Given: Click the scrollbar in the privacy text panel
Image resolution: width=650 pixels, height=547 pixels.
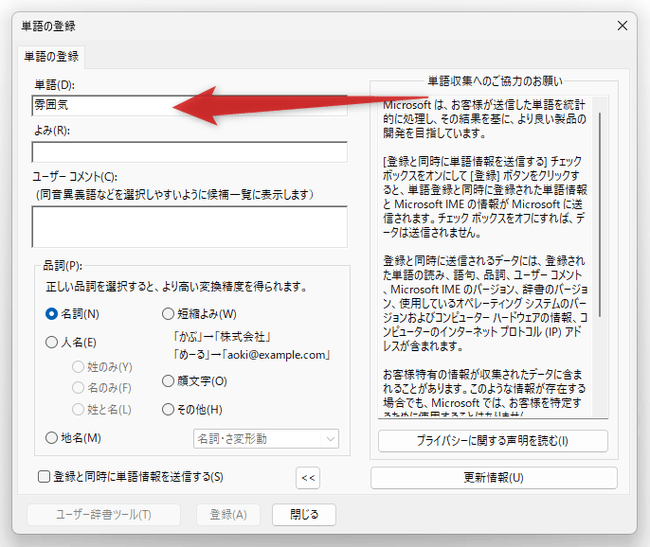Looking at the screenshot, I should point(600,215).
